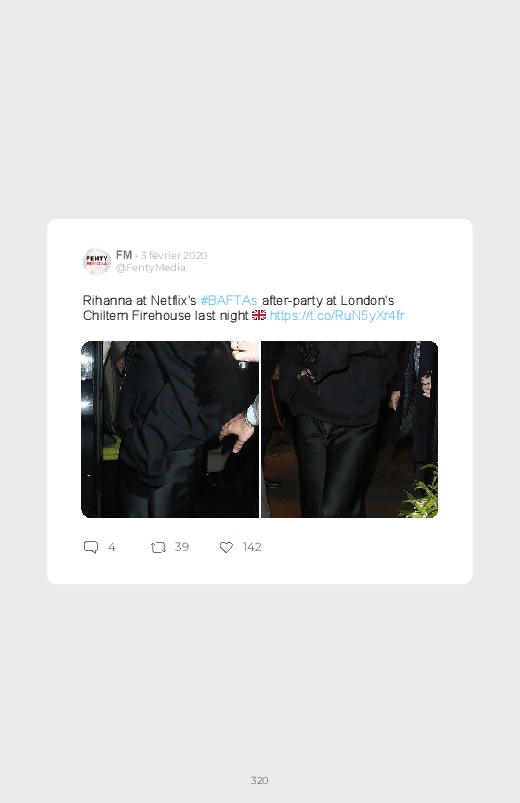Like the tweet with the heart icon
Image resolution: width=520 pixels, height=803 pixels.
click(226, 547)
